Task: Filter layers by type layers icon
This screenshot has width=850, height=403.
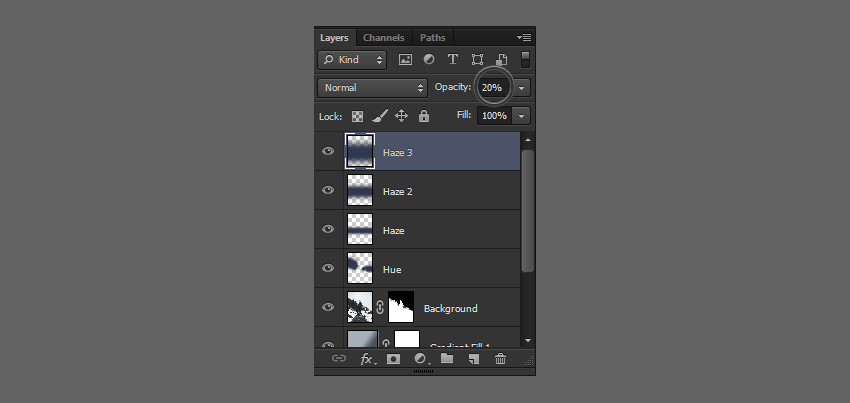Action: click(453, 60)
